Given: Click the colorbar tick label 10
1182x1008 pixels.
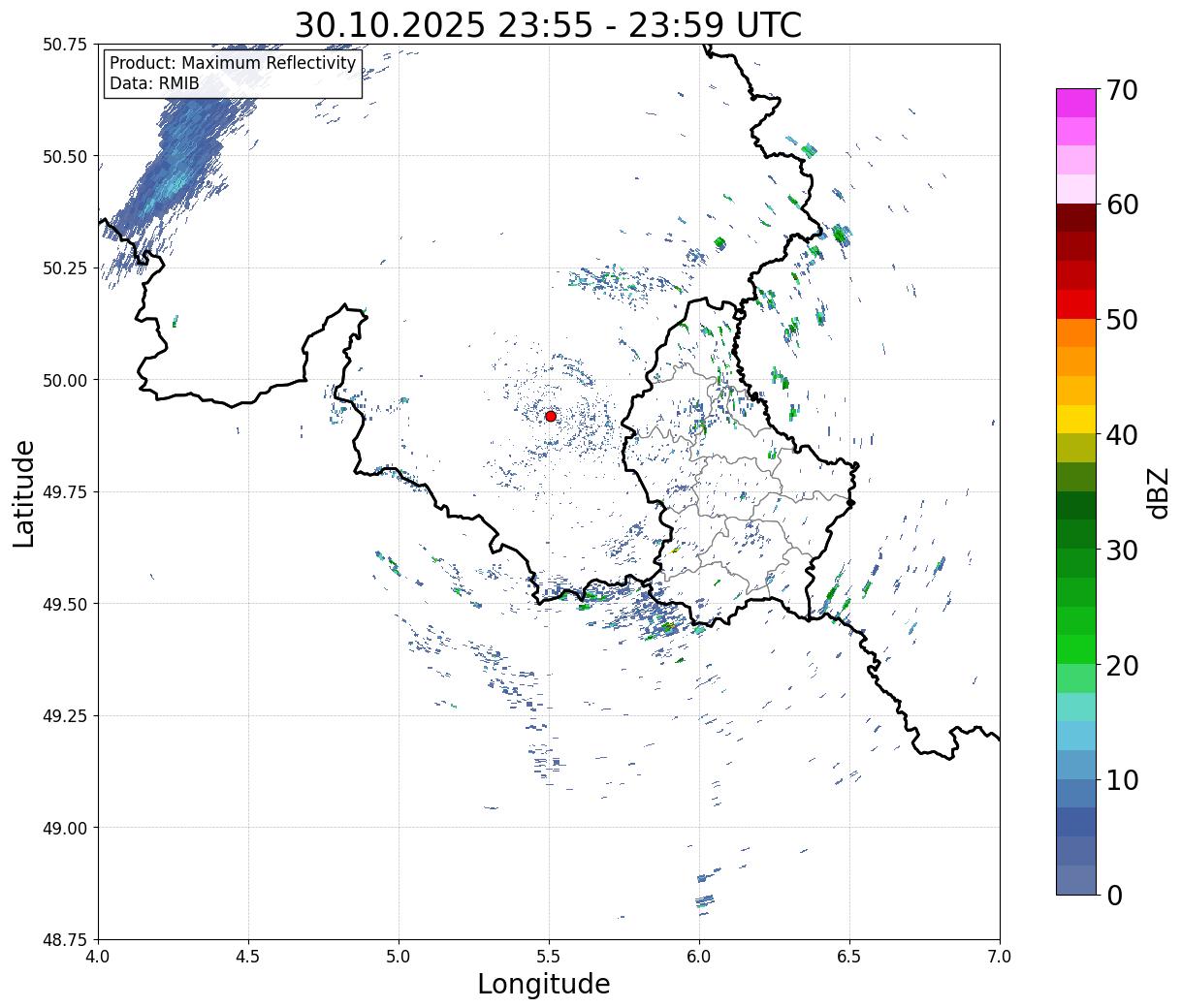Looking at the screenshot, I should coord(1122,780).
